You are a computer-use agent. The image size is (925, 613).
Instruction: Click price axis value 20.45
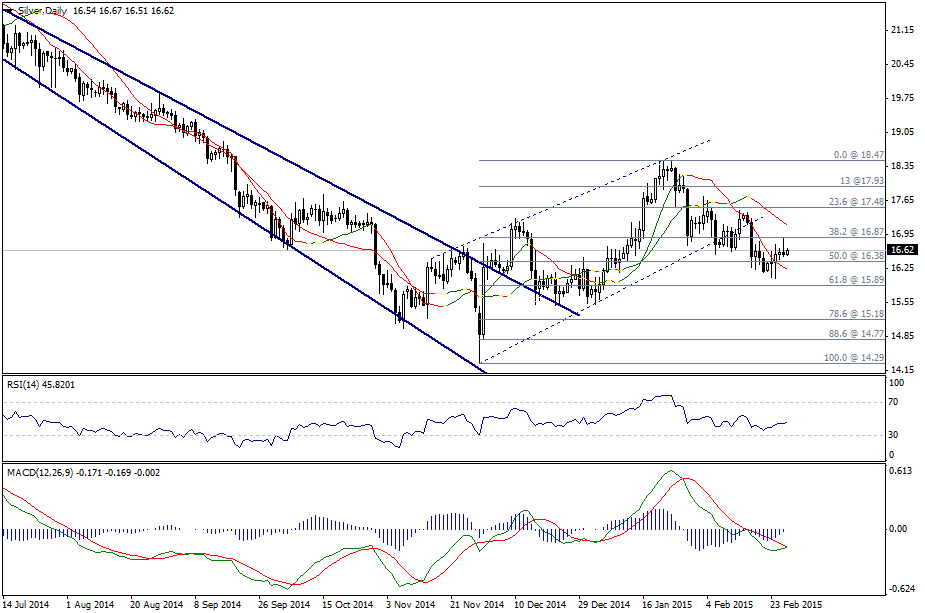coord(901,64)
